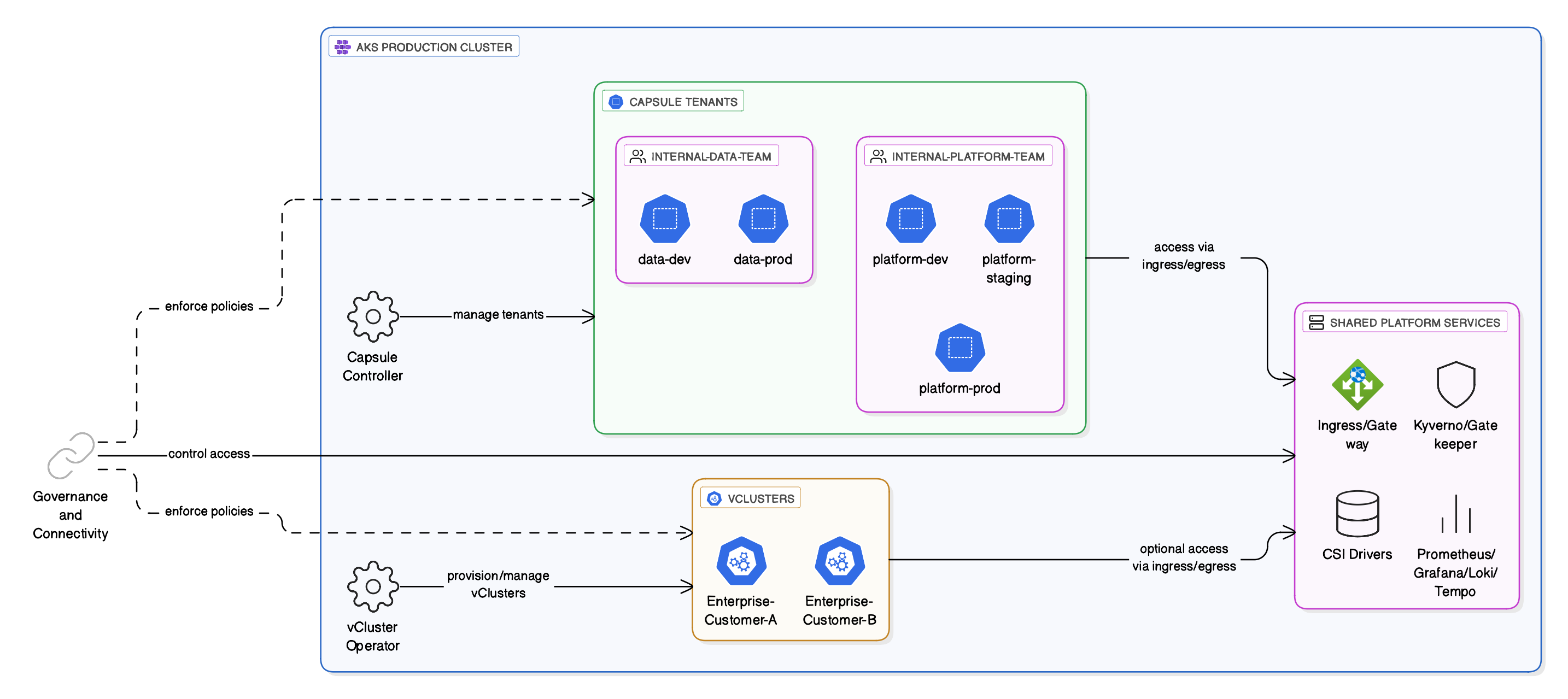
Task: Select the data-dev namespace icon
Action: [665, 219]
